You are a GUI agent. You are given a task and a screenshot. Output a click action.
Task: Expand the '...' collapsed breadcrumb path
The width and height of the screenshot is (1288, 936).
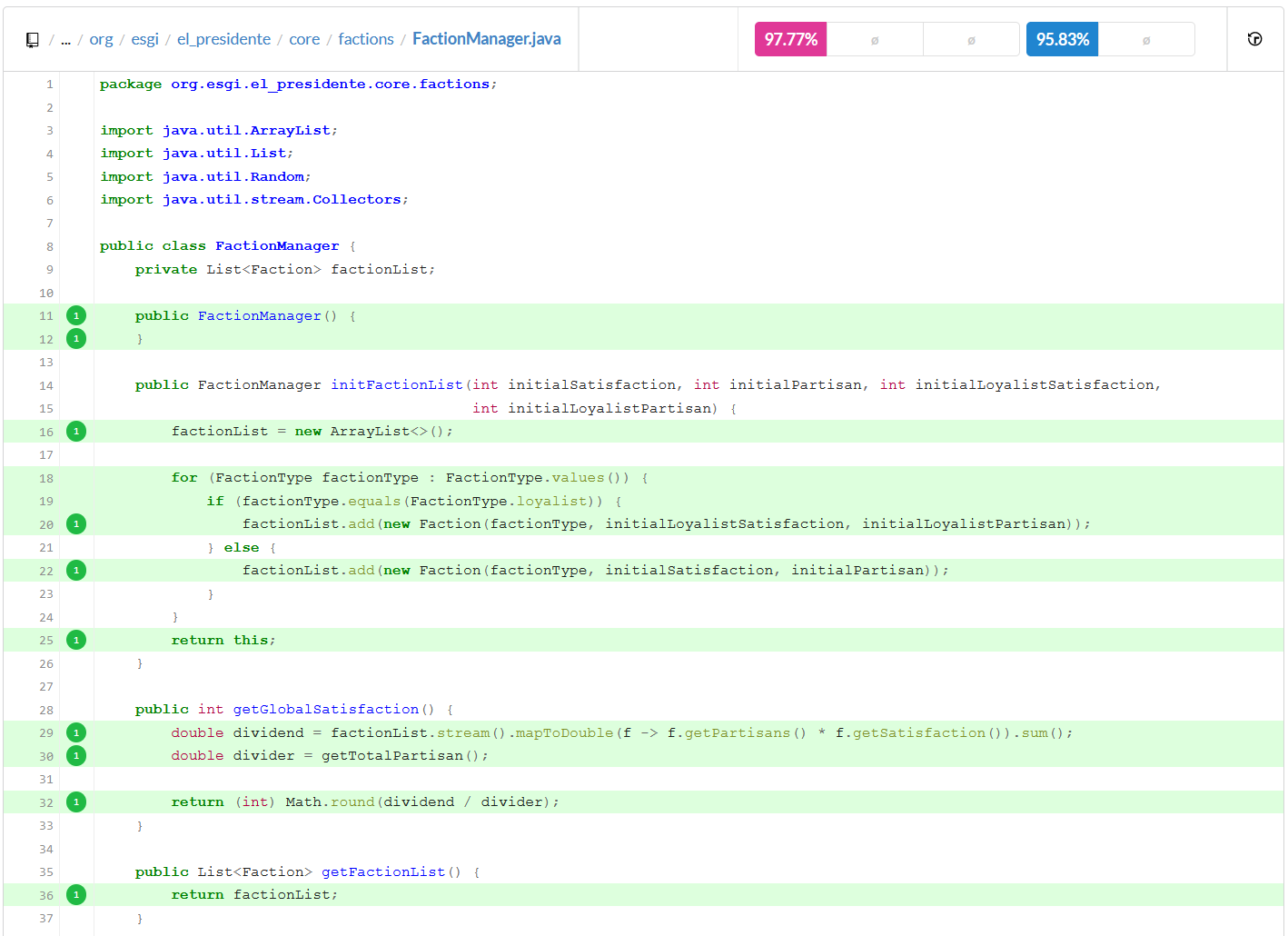(x=65, y=40)
